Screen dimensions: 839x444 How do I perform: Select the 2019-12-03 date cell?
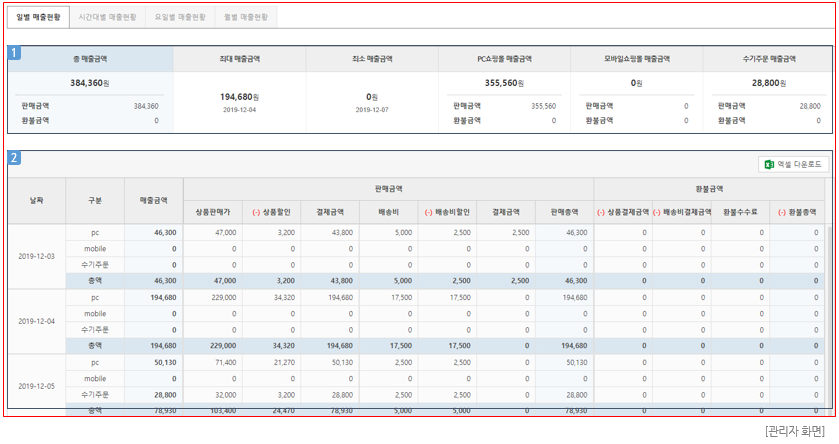click(x=37, y=256)
